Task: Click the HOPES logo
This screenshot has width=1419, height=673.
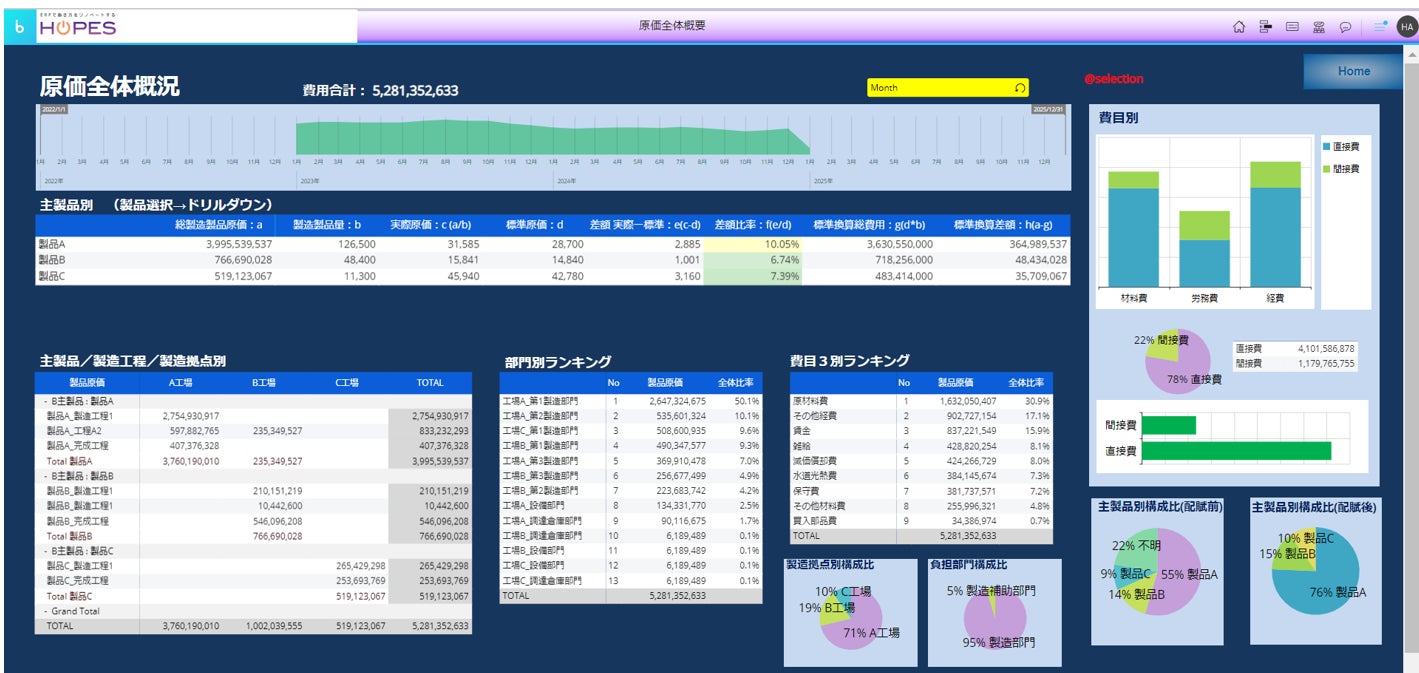Action: [x=77, y=27]
